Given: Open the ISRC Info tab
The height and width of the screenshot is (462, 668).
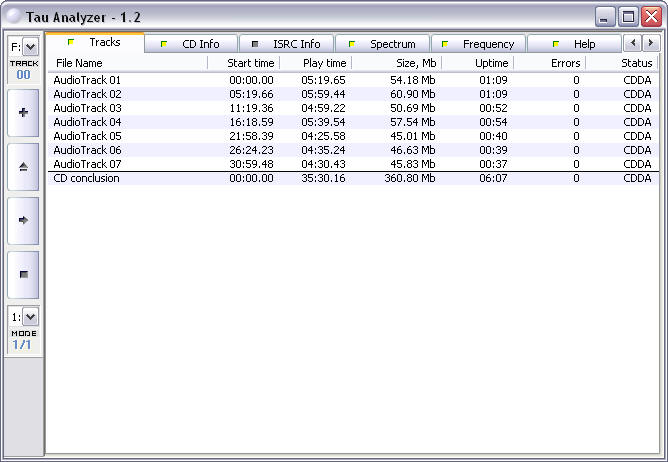Looking at the screenshot, I should (285, 44).
